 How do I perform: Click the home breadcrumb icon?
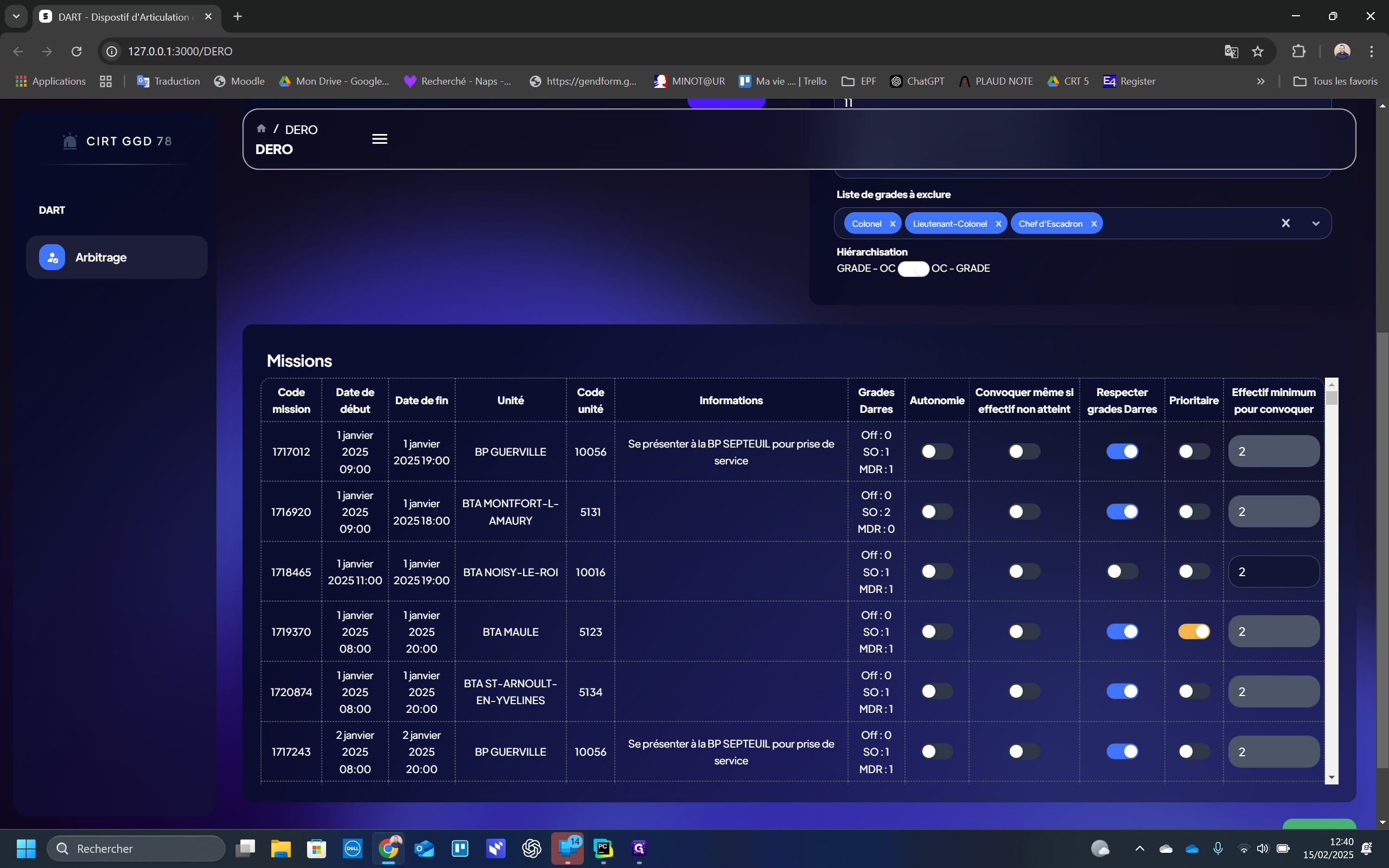click(261, 129)
